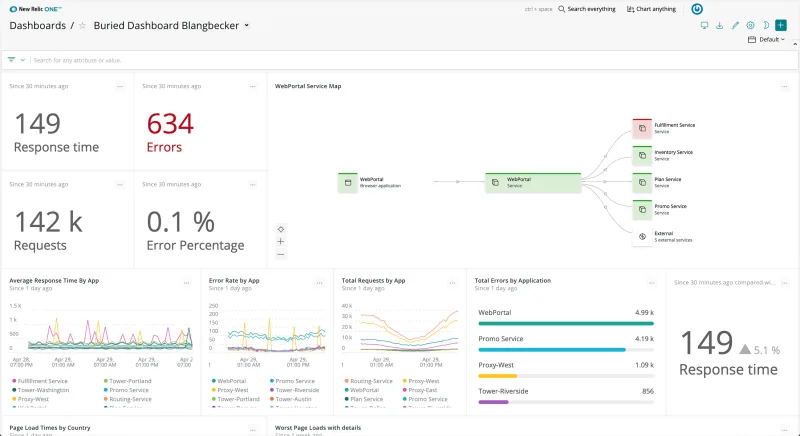Toggle Tower-Riverside legend in Error Rate chart
Viewport: 800px width, 436px height.
[294, 390]
